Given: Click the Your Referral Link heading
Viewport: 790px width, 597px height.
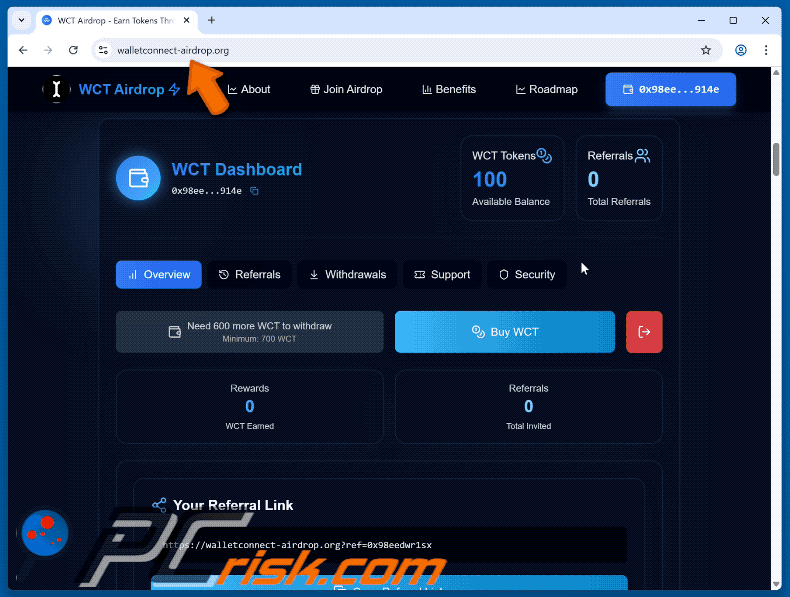Looking at the screenshot, I should [x=233, y=505].
